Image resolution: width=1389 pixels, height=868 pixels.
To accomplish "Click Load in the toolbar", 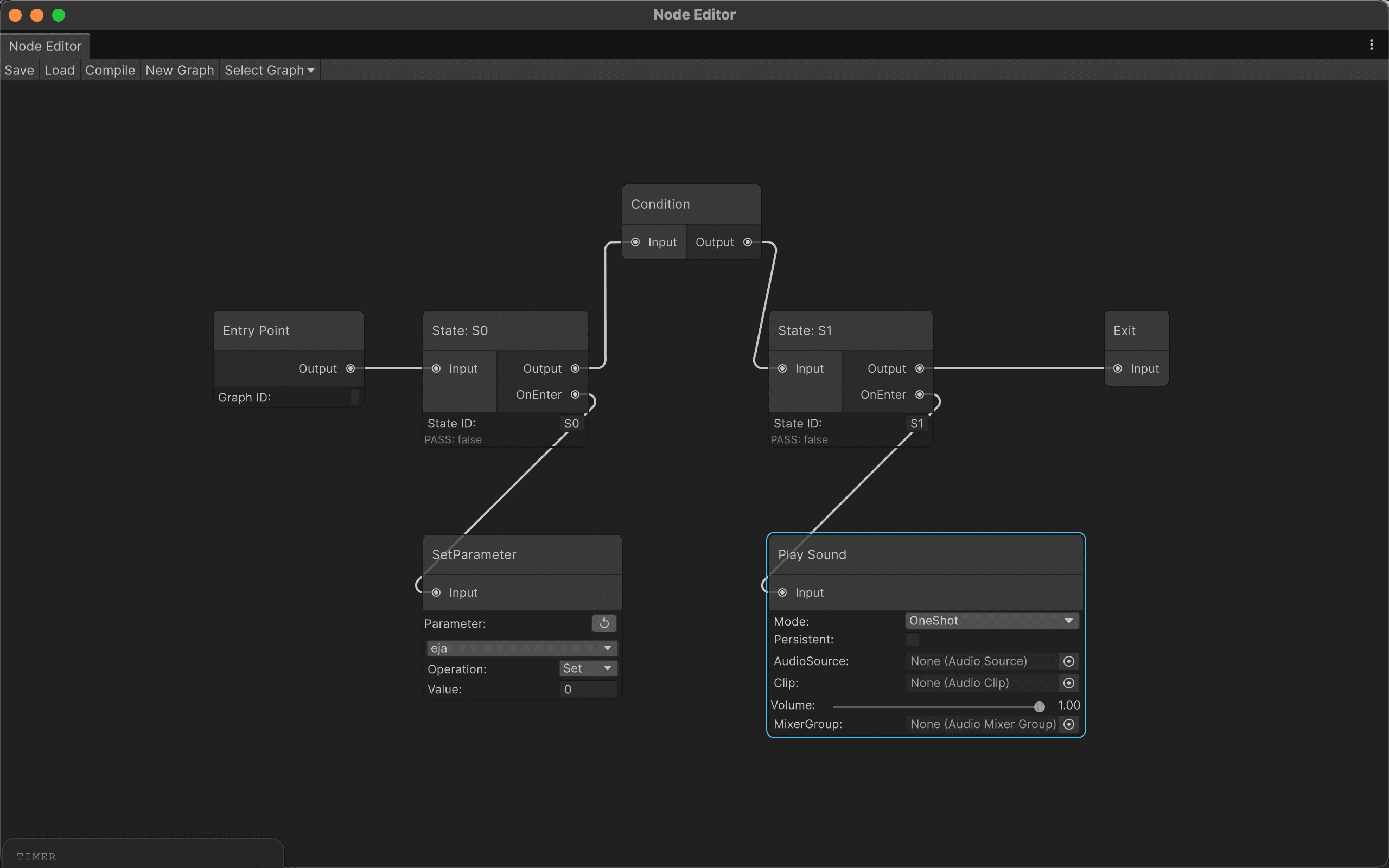I will point(60,70).
